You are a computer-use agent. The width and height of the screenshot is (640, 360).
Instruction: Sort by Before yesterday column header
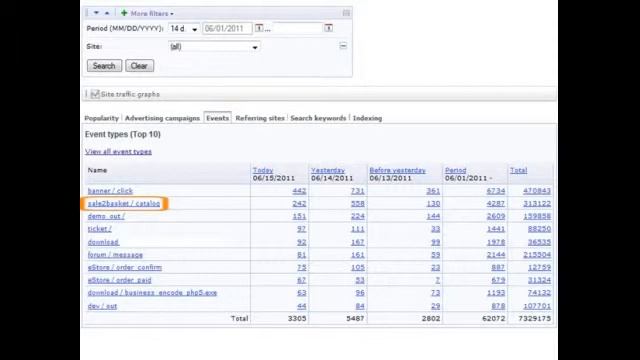click(398, 170)
